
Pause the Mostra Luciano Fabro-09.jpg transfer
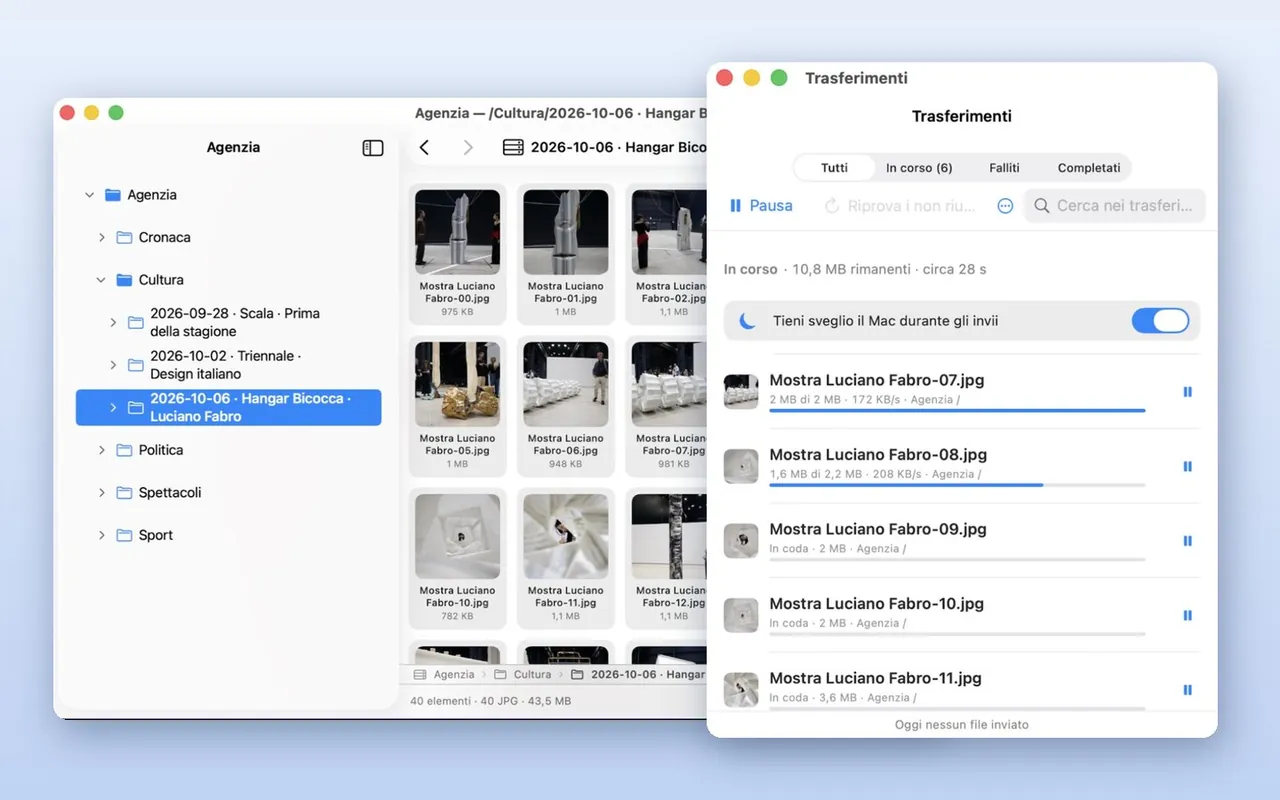pos(1188,541)
